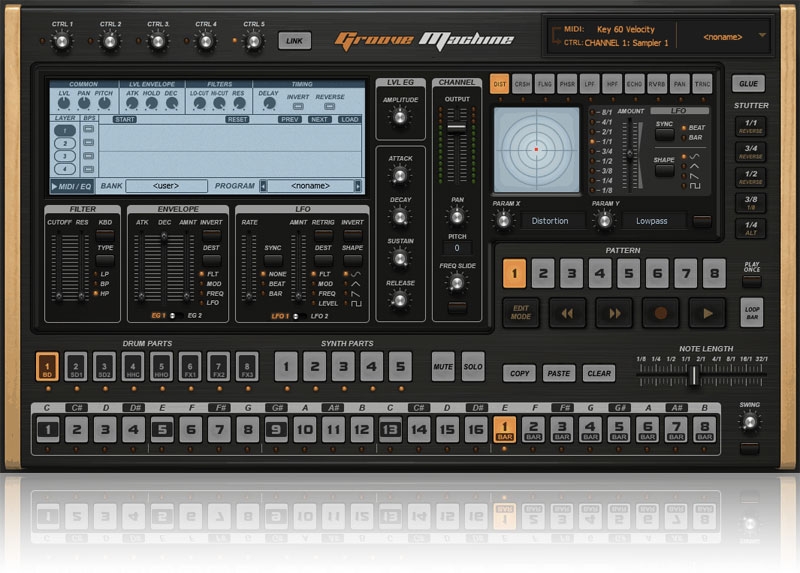The height and width of the screenshot is (573, 800).
Task: Click the FREQ SLIDE knob
Action: (x=457, y=282)
